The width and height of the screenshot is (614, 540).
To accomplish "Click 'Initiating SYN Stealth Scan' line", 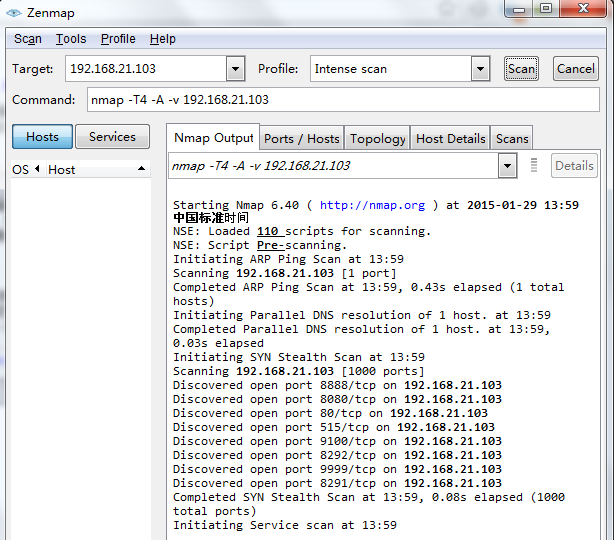I will pyautogui.click(x=299, y=358).
